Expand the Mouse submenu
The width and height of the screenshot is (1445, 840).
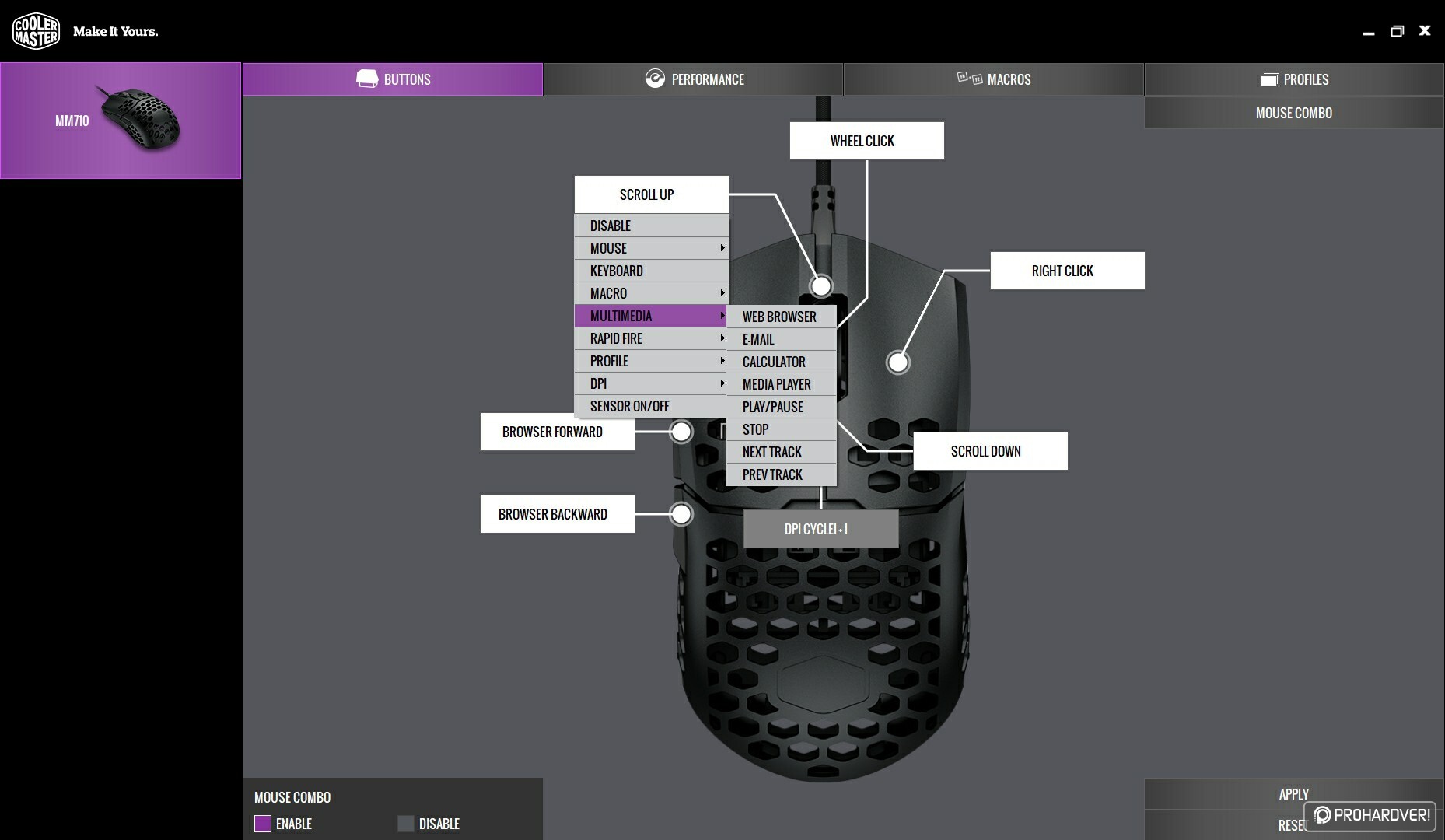(x=652, y=248)
